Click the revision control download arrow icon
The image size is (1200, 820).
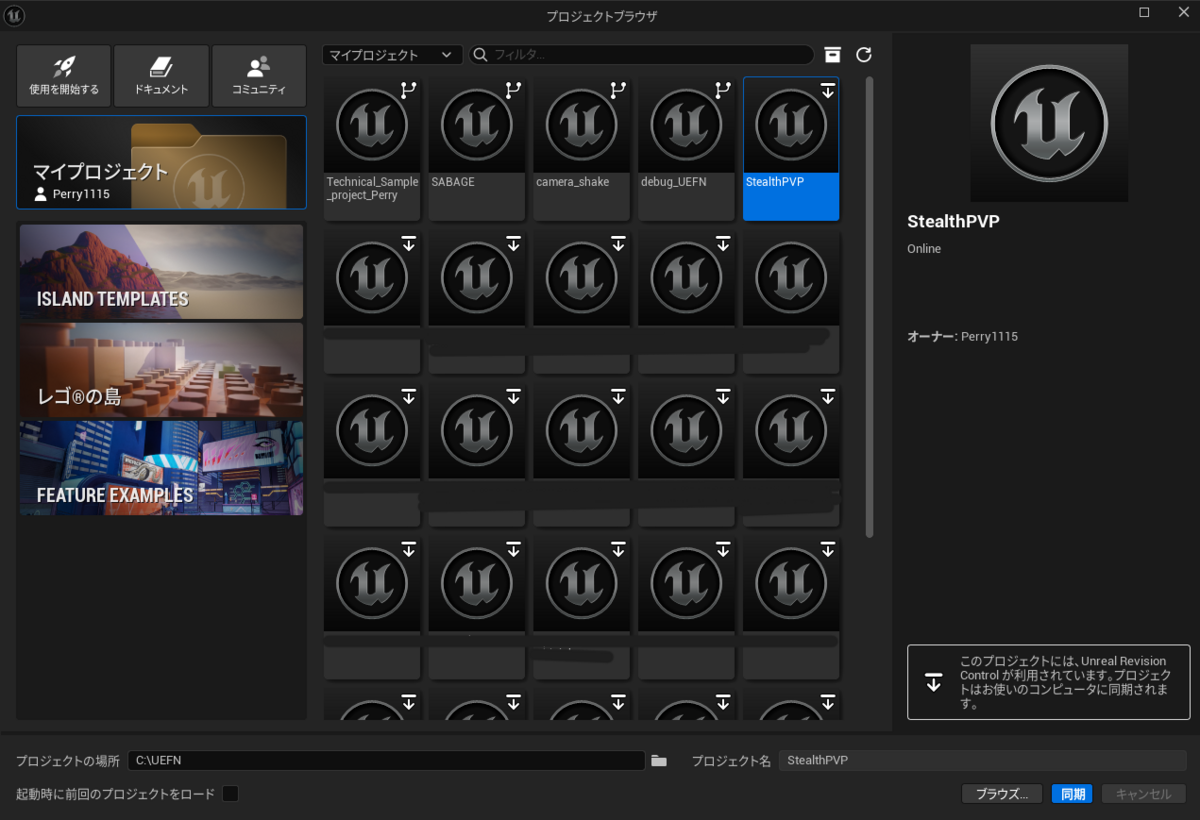click(x=933, y=683)
